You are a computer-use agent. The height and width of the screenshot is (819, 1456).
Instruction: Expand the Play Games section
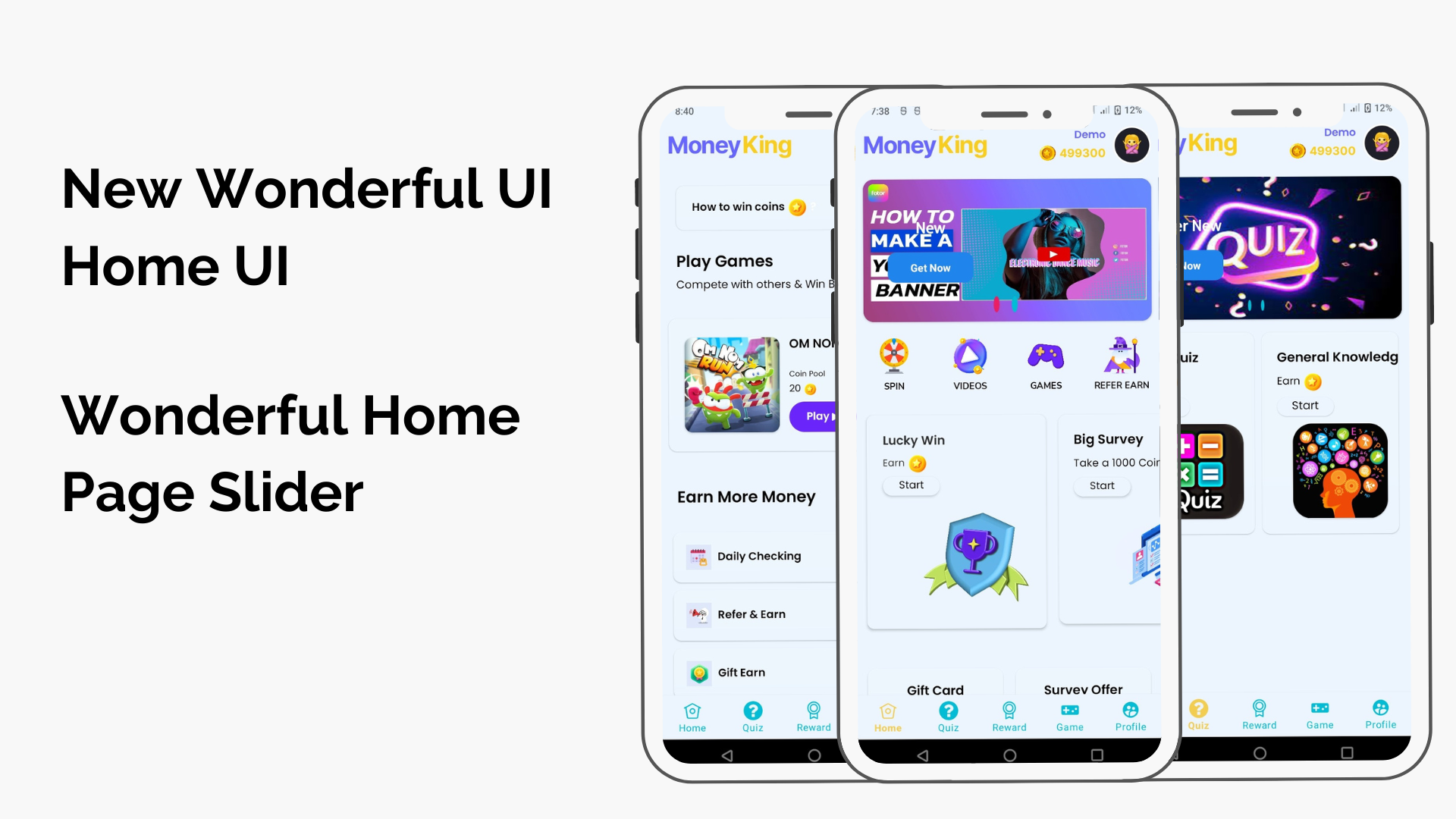[725, 261]
